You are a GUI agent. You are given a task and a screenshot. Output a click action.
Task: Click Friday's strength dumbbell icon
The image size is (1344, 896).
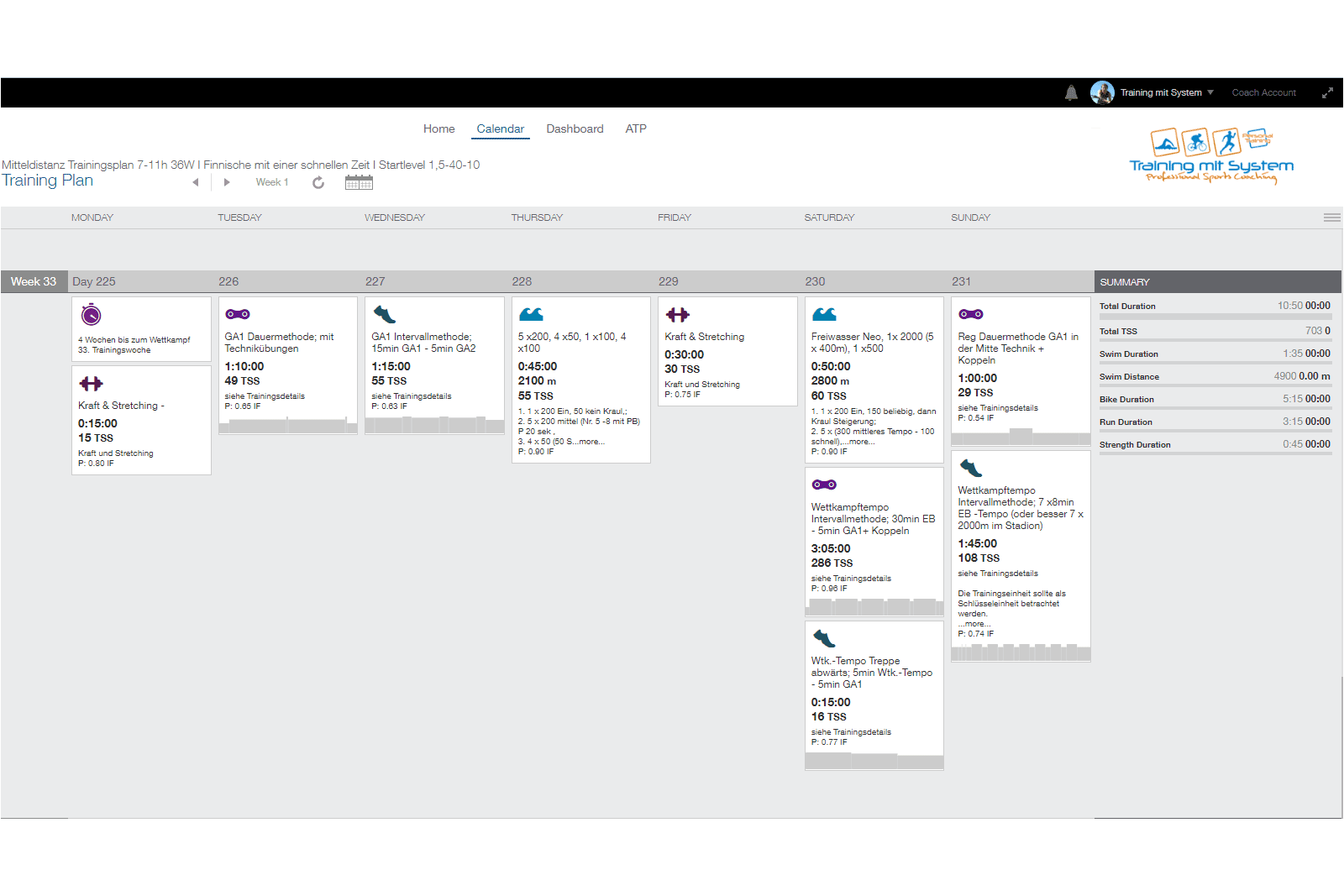coord(678,315)
